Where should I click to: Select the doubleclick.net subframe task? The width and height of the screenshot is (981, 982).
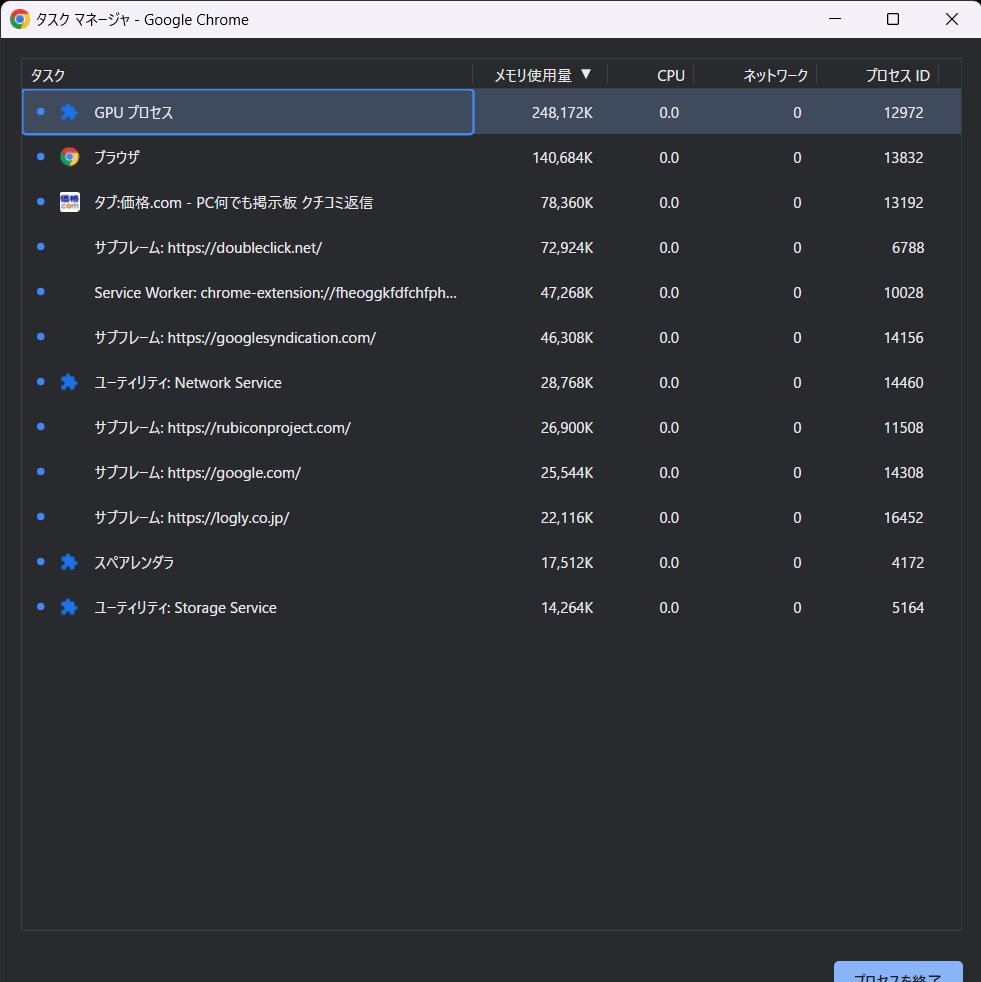tap(492, 247)
